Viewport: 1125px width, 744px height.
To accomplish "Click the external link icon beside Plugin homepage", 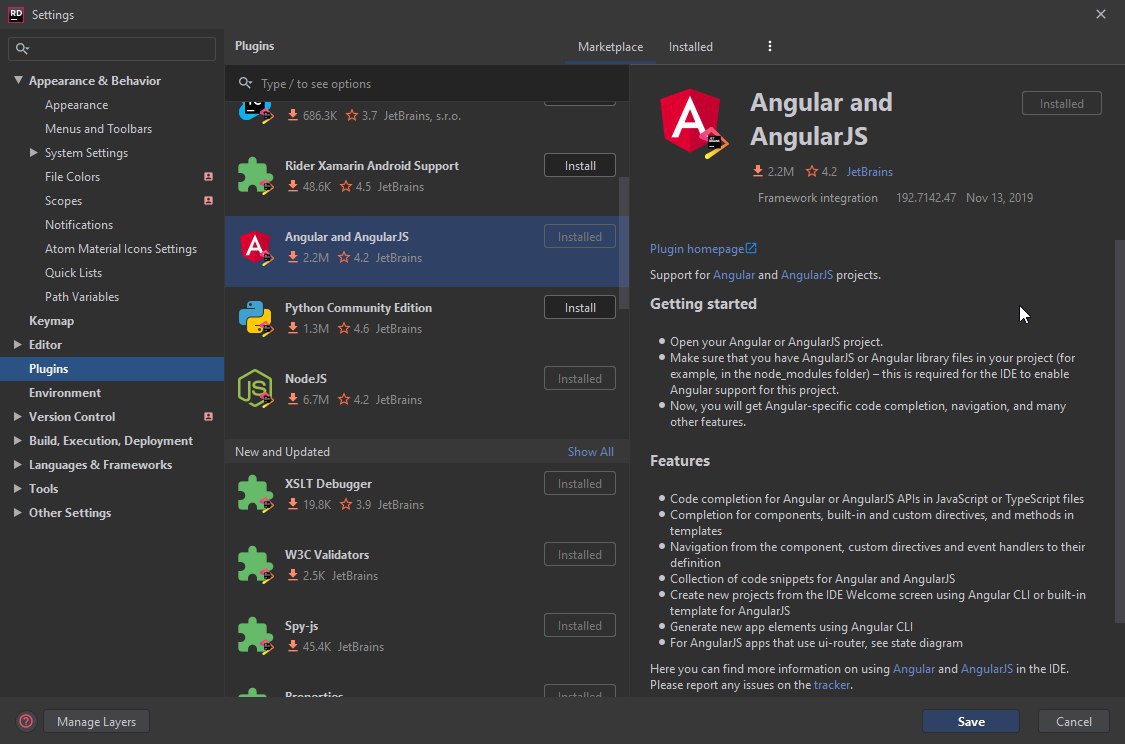I will (751, 248).
